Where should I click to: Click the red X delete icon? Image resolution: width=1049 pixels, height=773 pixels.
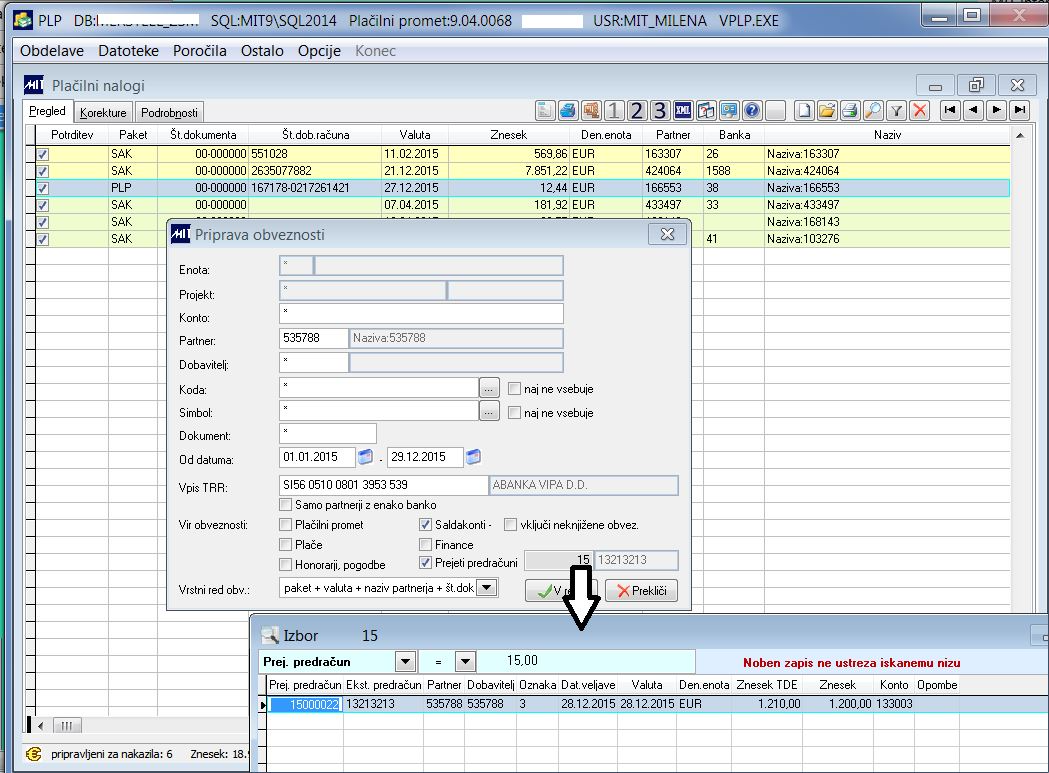click(919, 111)
